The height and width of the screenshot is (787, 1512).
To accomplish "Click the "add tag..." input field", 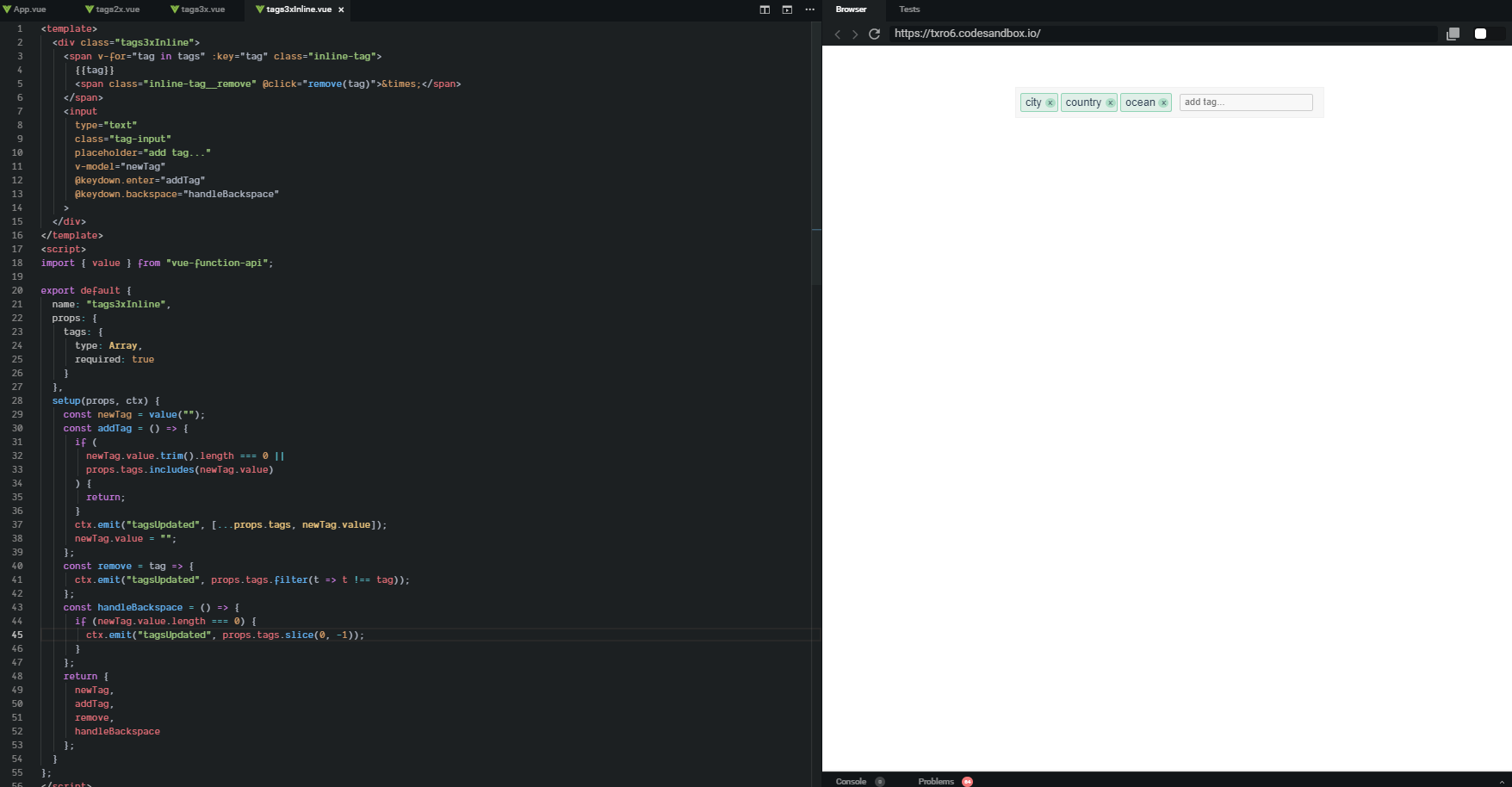I will coord(1246,102).
